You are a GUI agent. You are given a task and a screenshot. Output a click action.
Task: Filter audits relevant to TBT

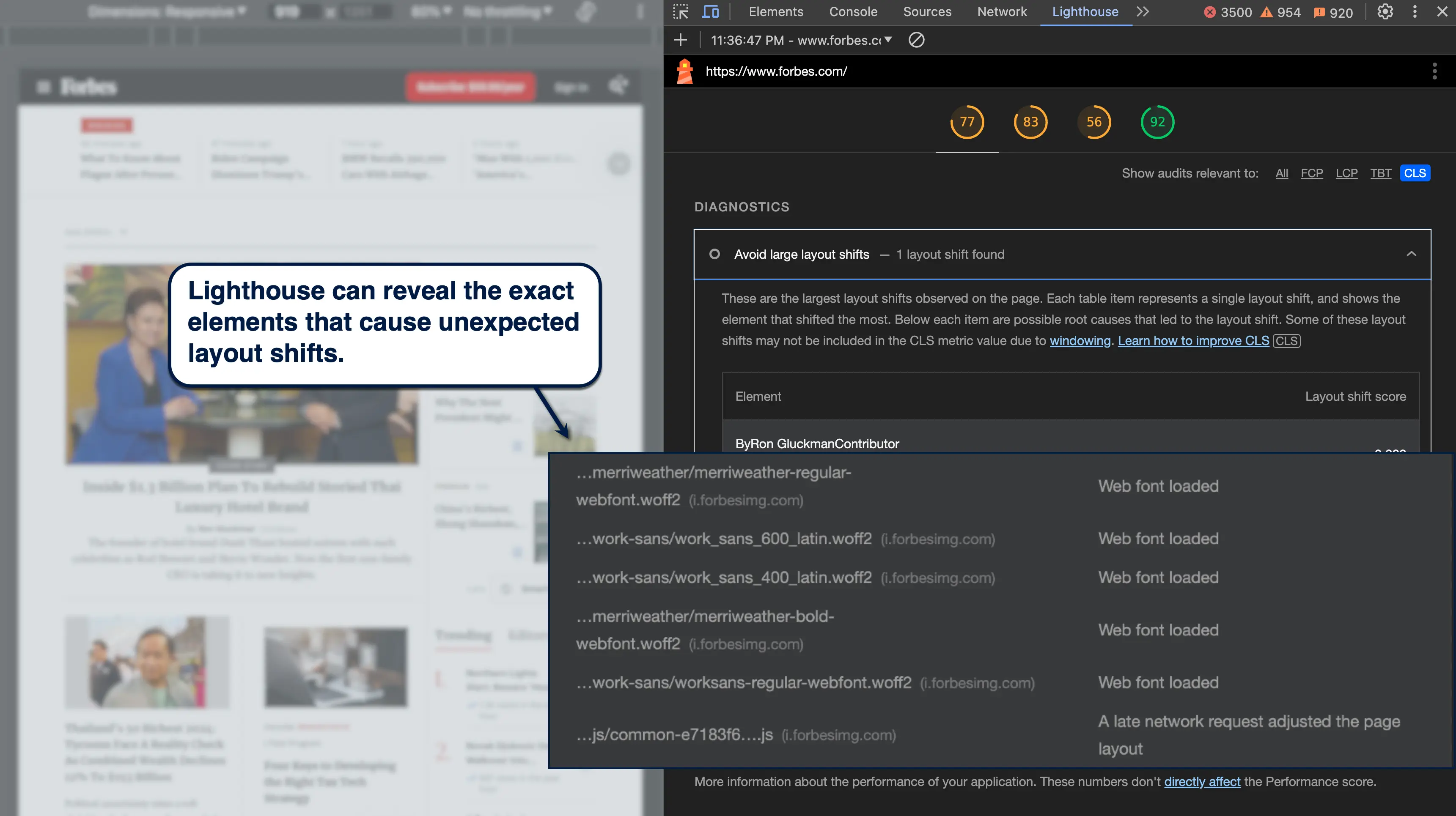tap(1380, 173)
